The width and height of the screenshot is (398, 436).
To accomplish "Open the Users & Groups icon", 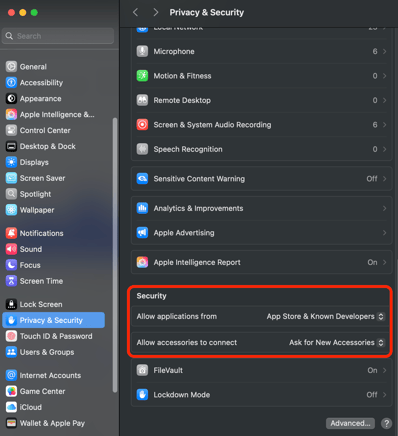I will click(11, 352).
